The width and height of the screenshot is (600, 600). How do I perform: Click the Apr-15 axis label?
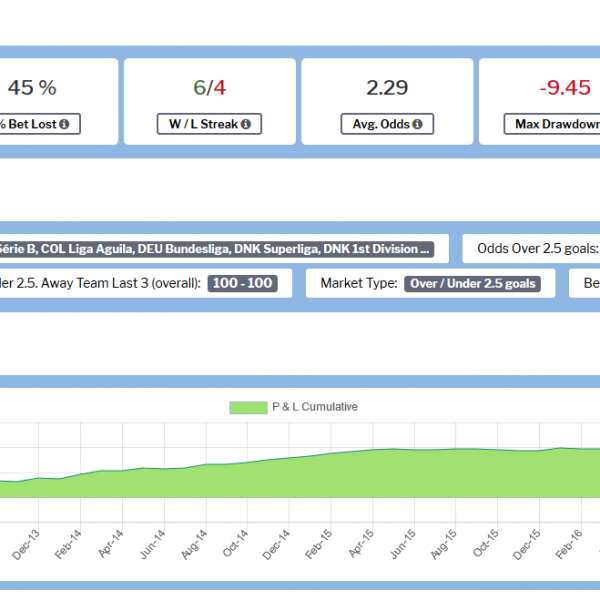pos(361,544)
